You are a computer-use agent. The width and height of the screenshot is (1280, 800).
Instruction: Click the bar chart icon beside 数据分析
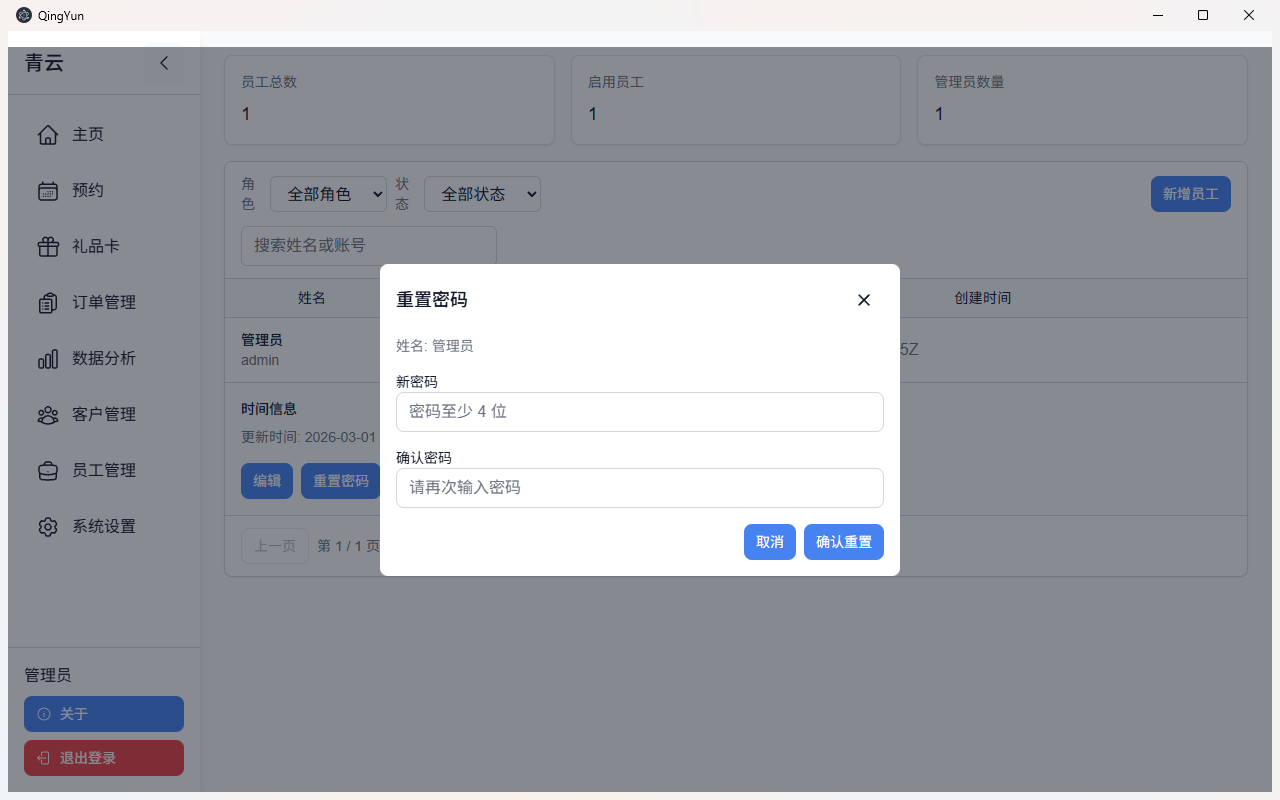(48, 358)
